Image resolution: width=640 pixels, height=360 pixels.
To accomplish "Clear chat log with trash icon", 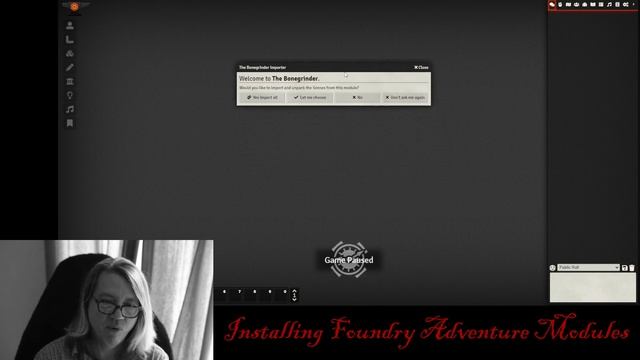I will [632, 268].
